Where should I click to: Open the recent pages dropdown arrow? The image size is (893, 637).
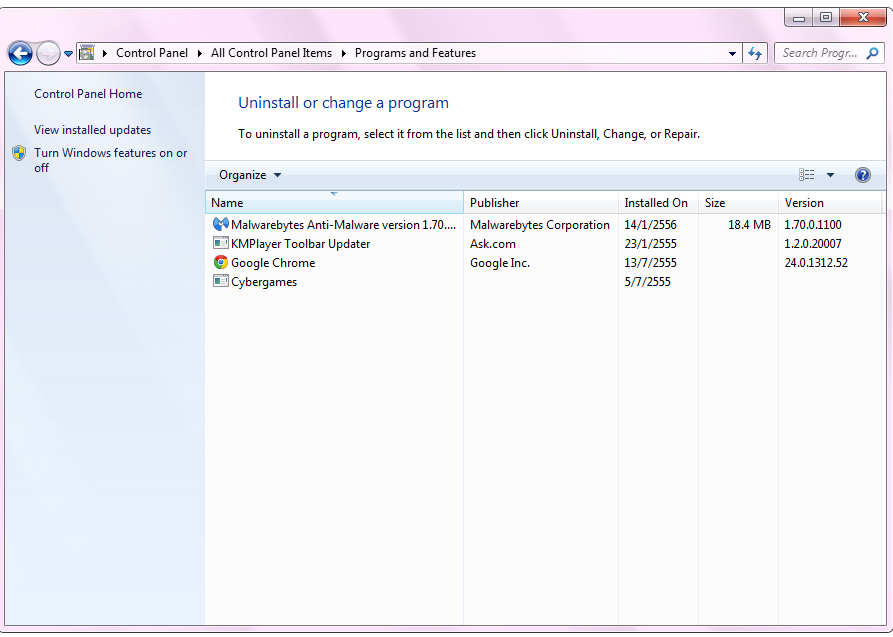click(x=68, y=54)
